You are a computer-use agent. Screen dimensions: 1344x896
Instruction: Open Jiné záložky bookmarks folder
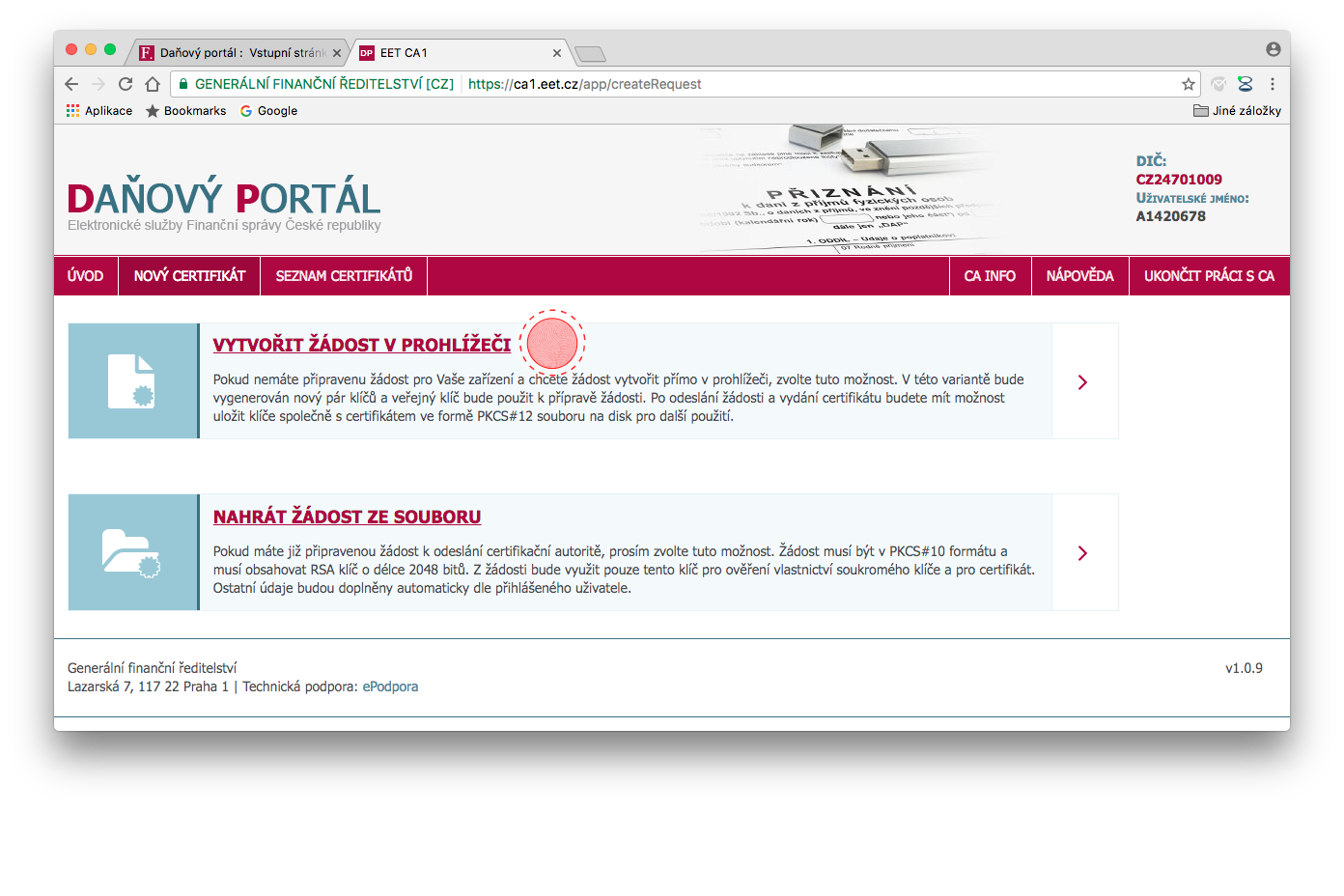(x=1237, y=111)
